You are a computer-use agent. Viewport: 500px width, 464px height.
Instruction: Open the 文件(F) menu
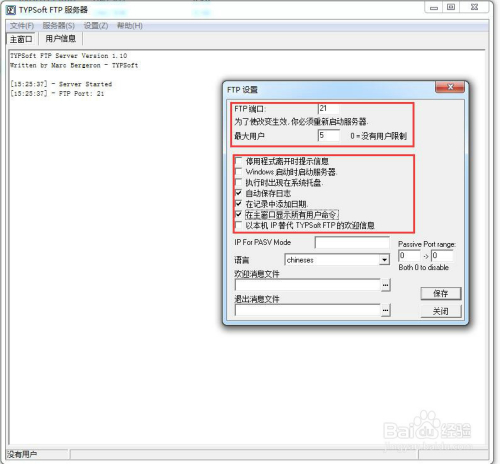pos(22,26)
